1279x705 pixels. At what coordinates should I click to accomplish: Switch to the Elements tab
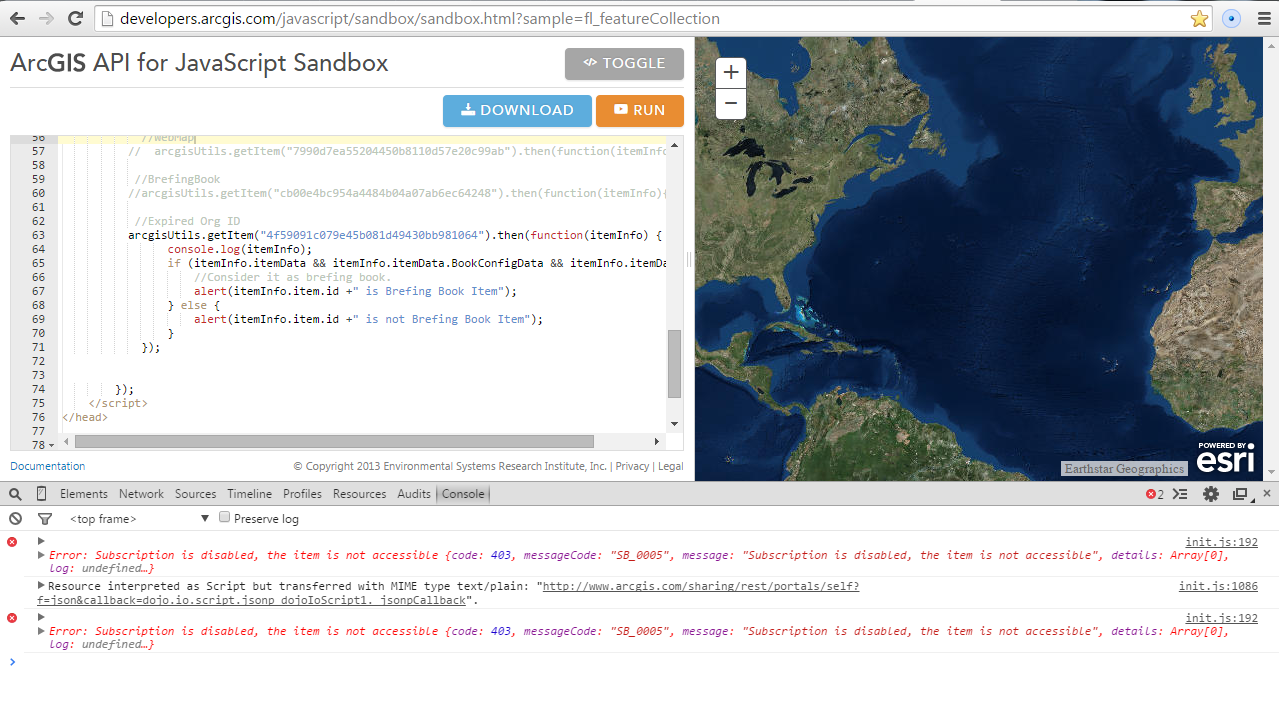point(84,494)
